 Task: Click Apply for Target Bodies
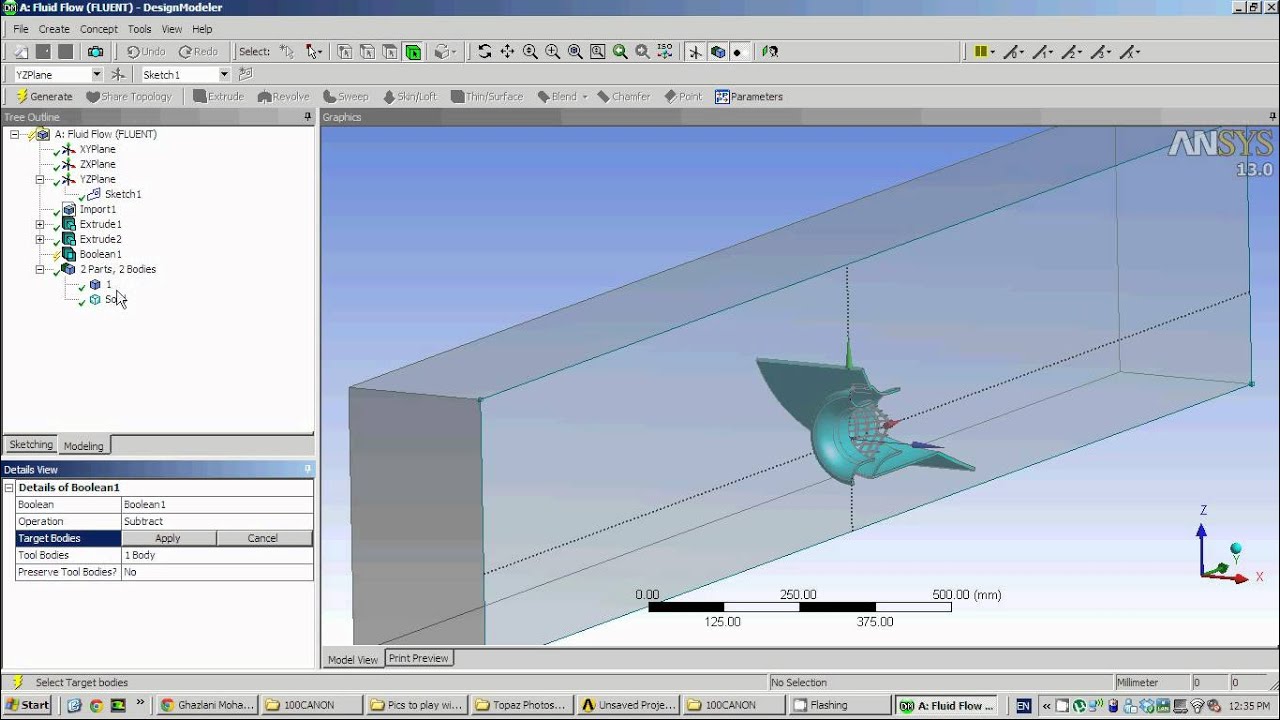point(168,538)
